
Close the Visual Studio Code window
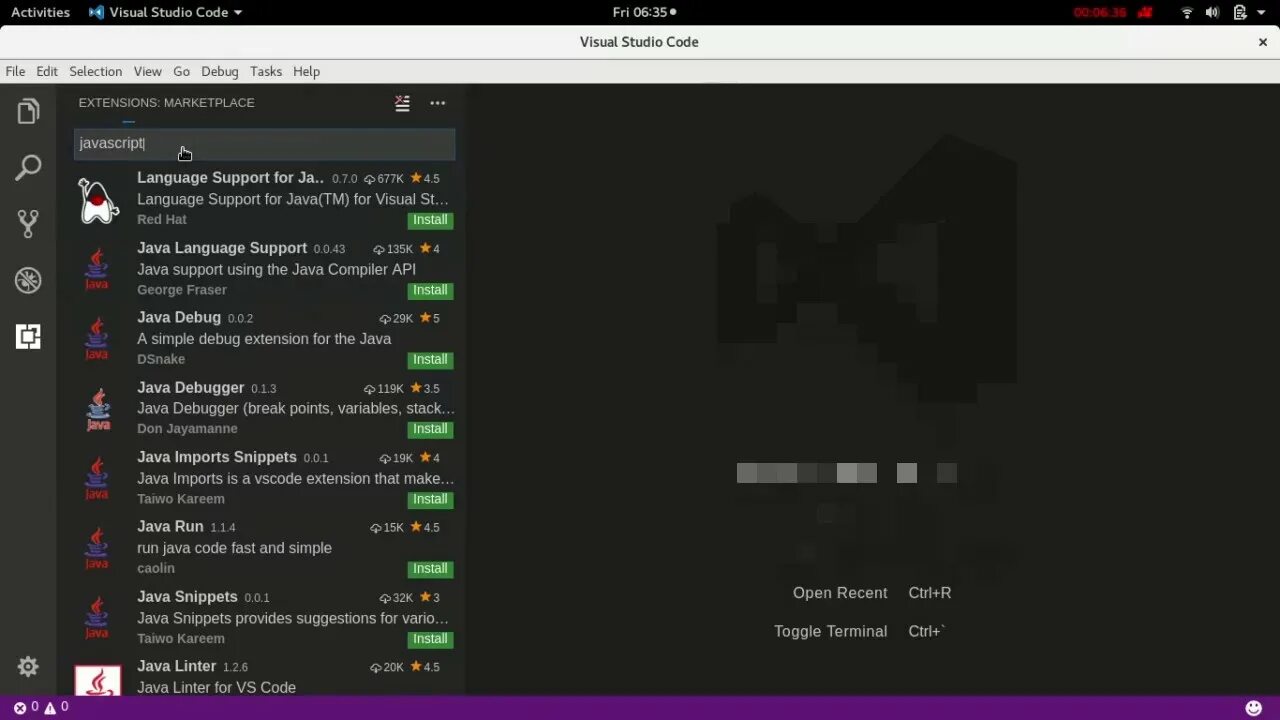(x=1262, y=42)
